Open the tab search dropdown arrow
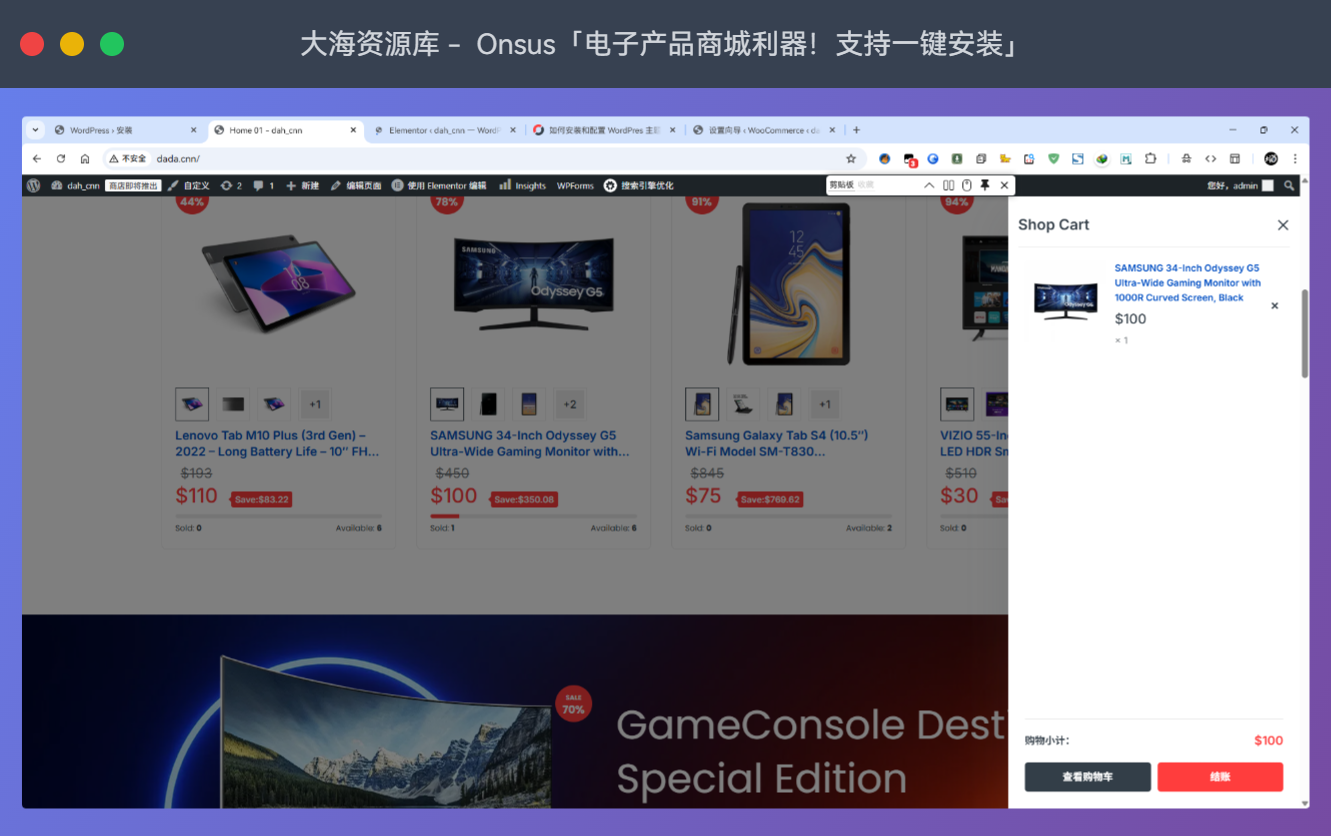 point(35,130)
